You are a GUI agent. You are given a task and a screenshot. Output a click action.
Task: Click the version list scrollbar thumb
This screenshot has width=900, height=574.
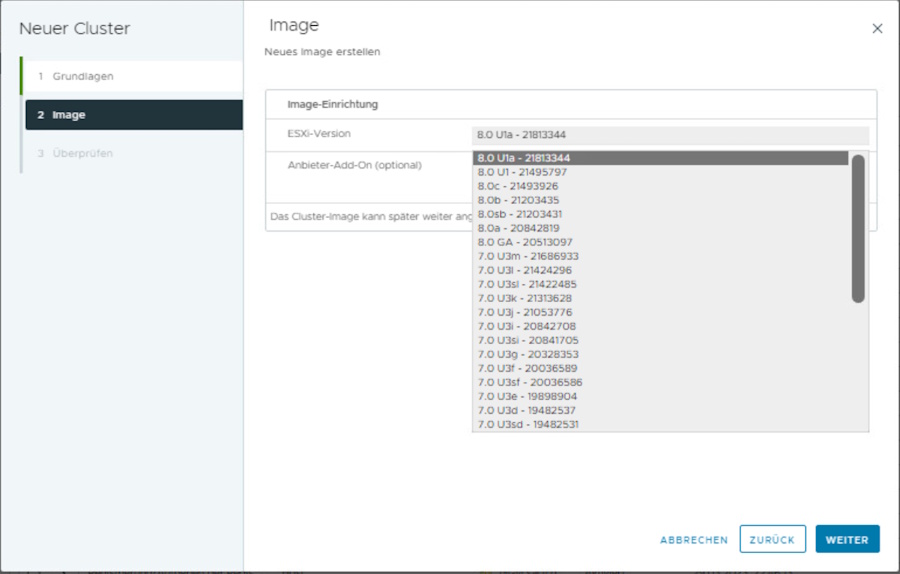coord(858,228)
